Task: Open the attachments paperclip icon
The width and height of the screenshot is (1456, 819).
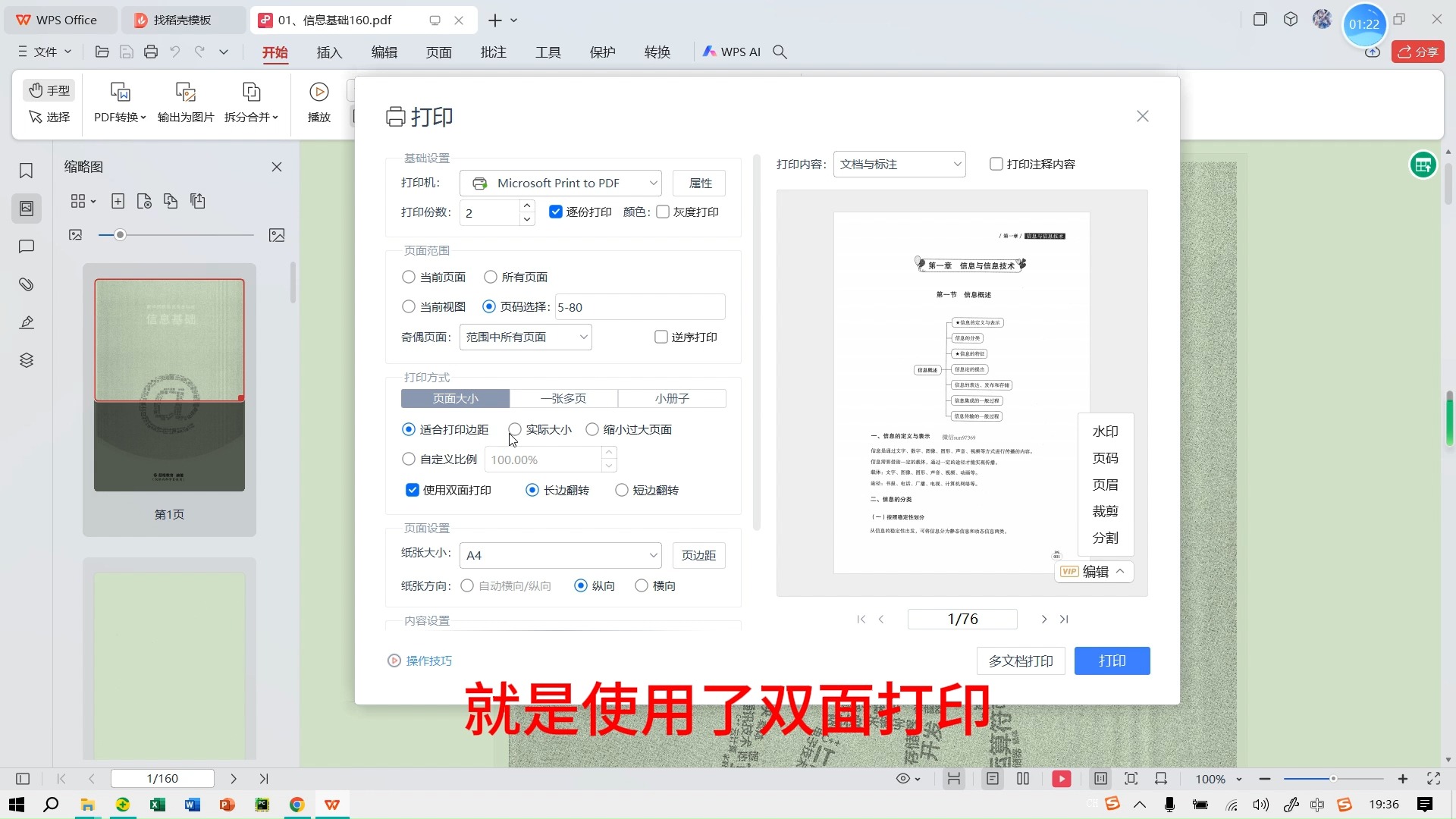Action: point(27,284)
